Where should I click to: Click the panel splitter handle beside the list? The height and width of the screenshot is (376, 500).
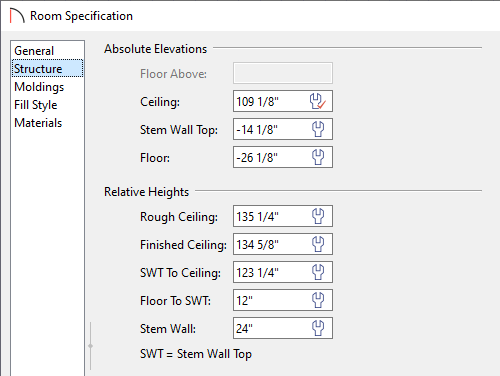tap(90, 346)
